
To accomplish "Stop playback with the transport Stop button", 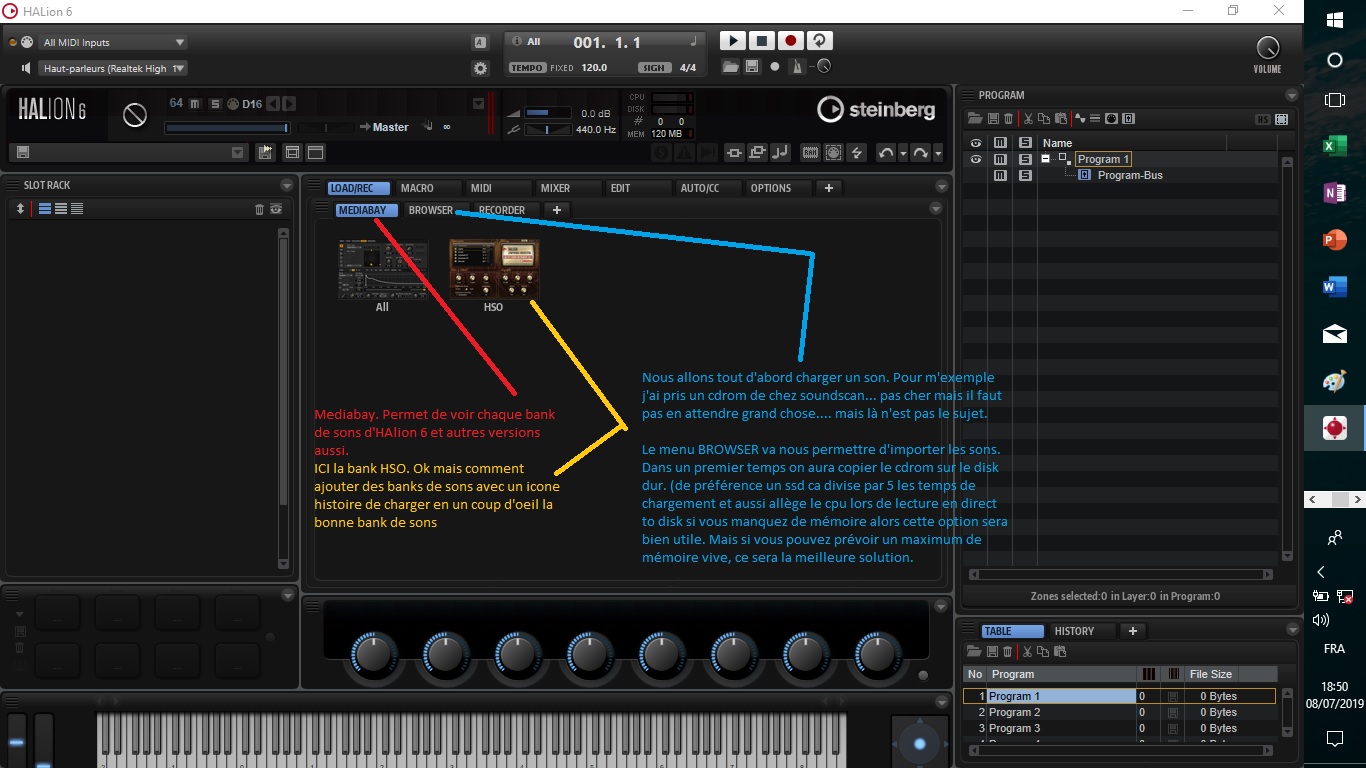I will [x=762, y=41].
